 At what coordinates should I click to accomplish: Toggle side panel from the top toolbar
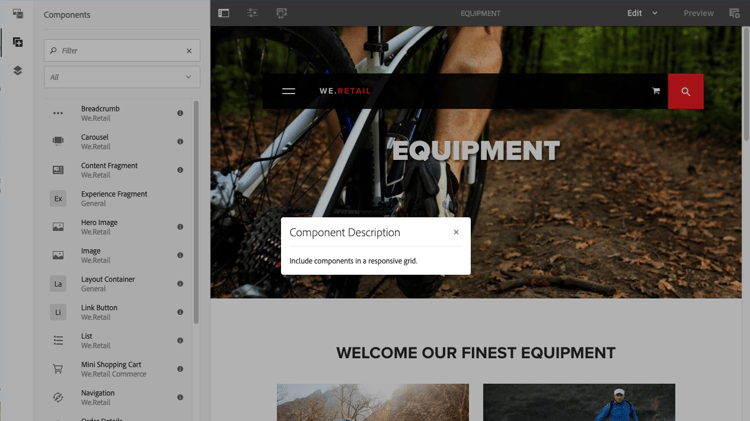pos(223,13)
